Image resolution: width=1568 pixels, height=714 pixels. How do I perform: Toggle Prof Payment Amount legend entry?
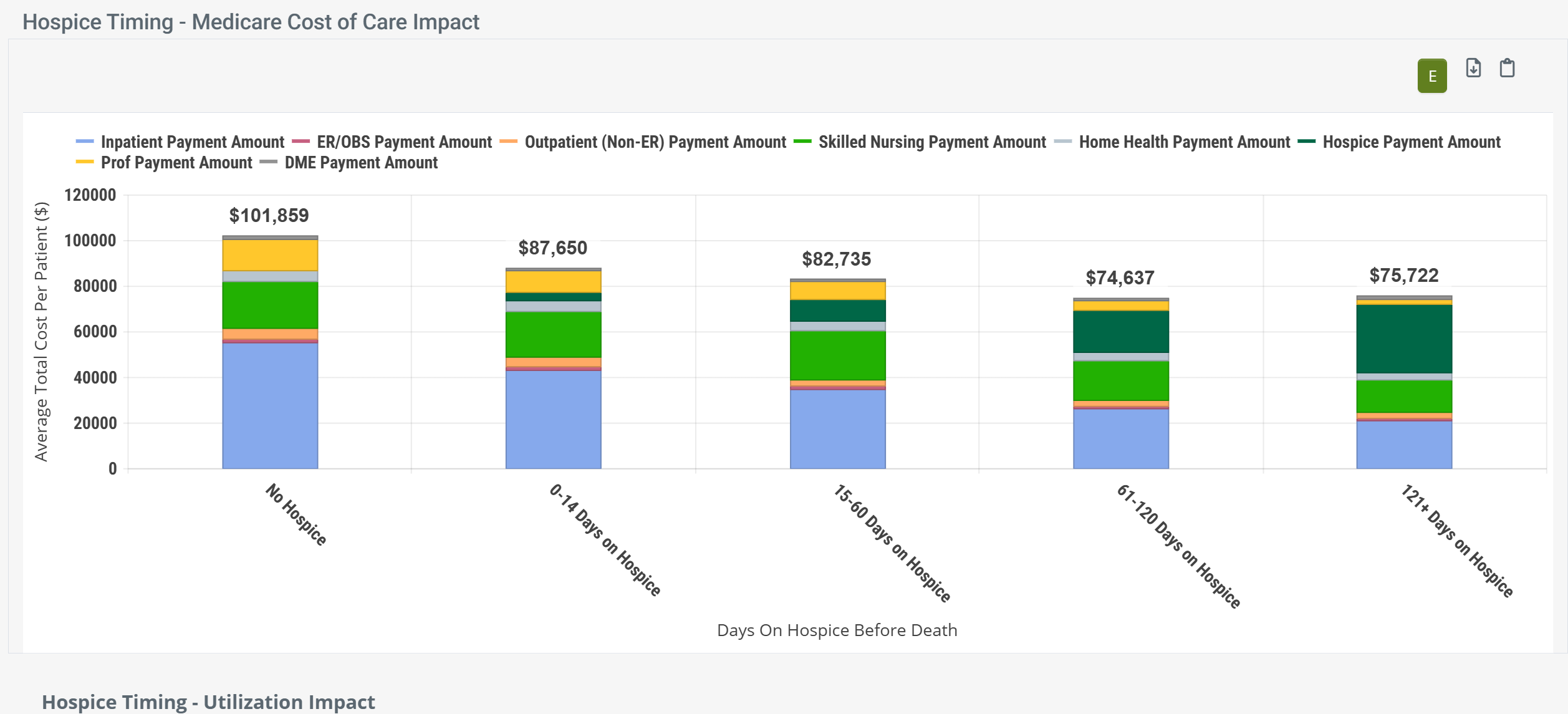[x=176, y=163]
